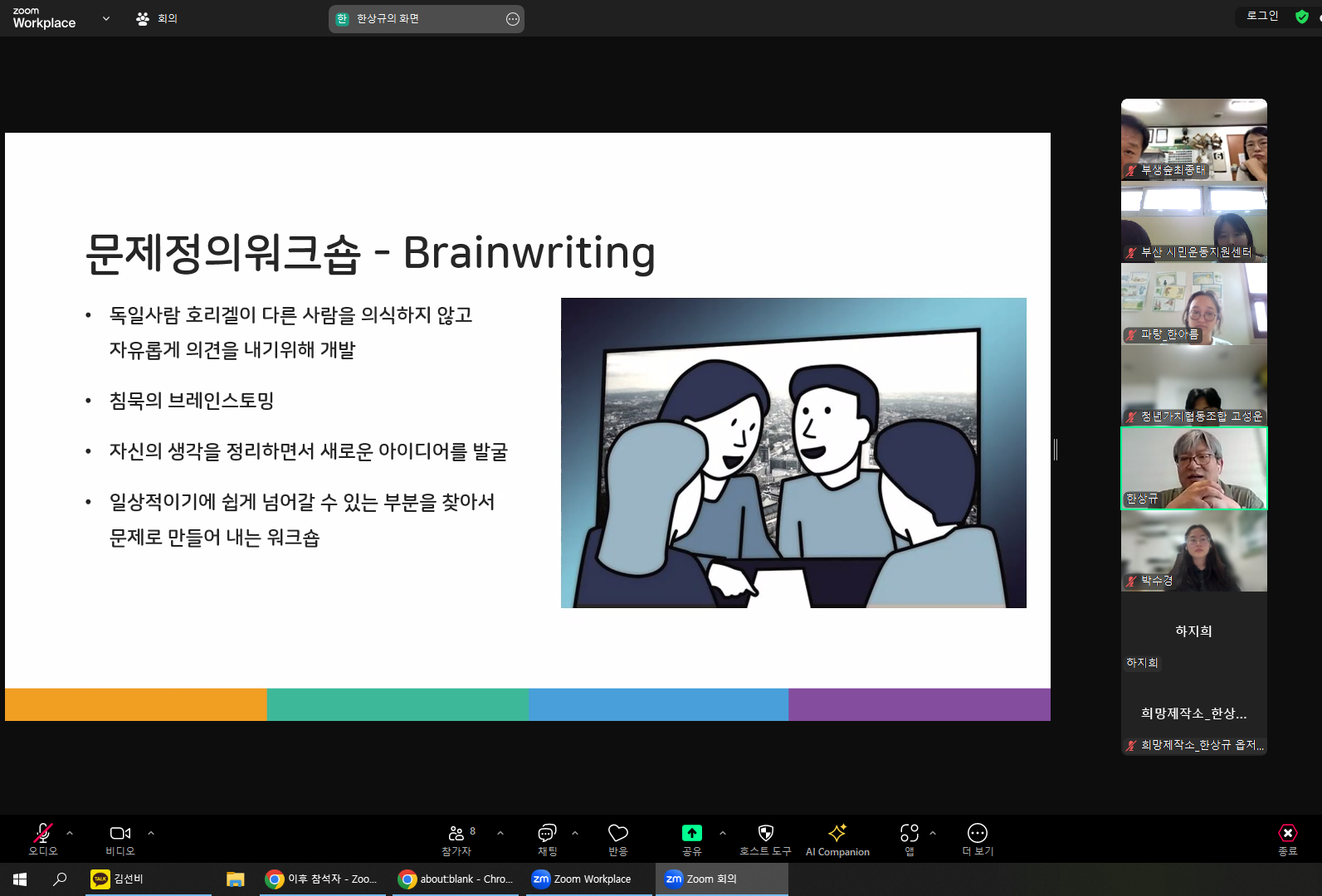Viewport: 1322px width, 896px height.
Task: Open the 앱 apps icon
Action: [910, 839]
